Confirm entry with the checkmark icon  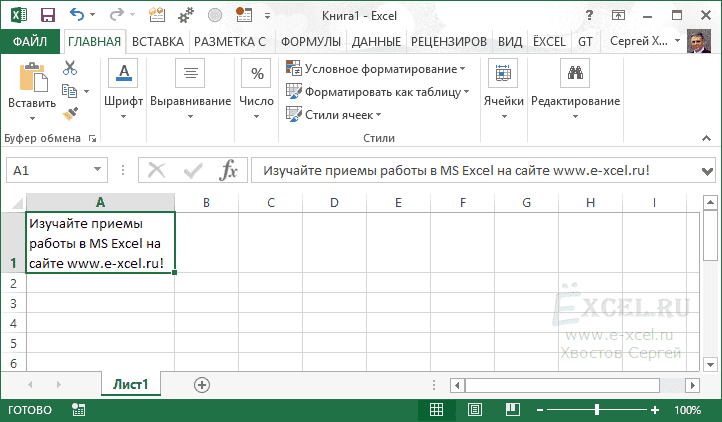click(192, 170)
